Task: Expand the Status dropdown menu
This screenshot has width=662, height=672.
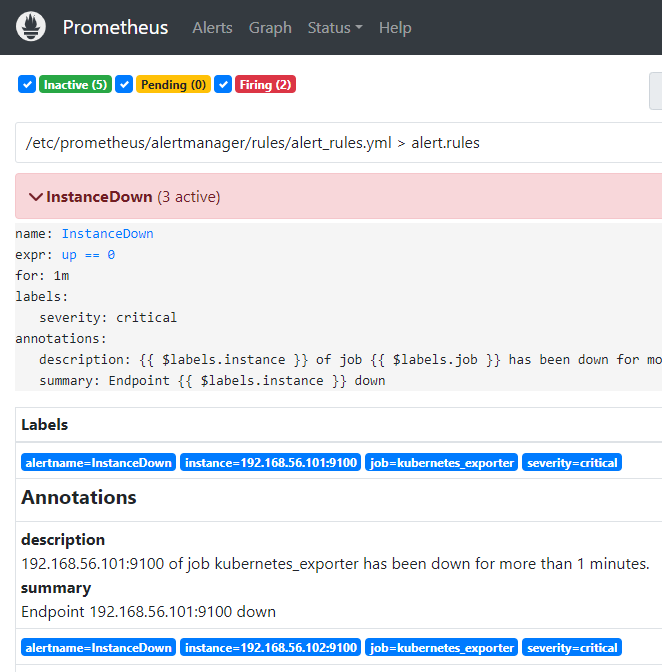Action: [335, 28]
